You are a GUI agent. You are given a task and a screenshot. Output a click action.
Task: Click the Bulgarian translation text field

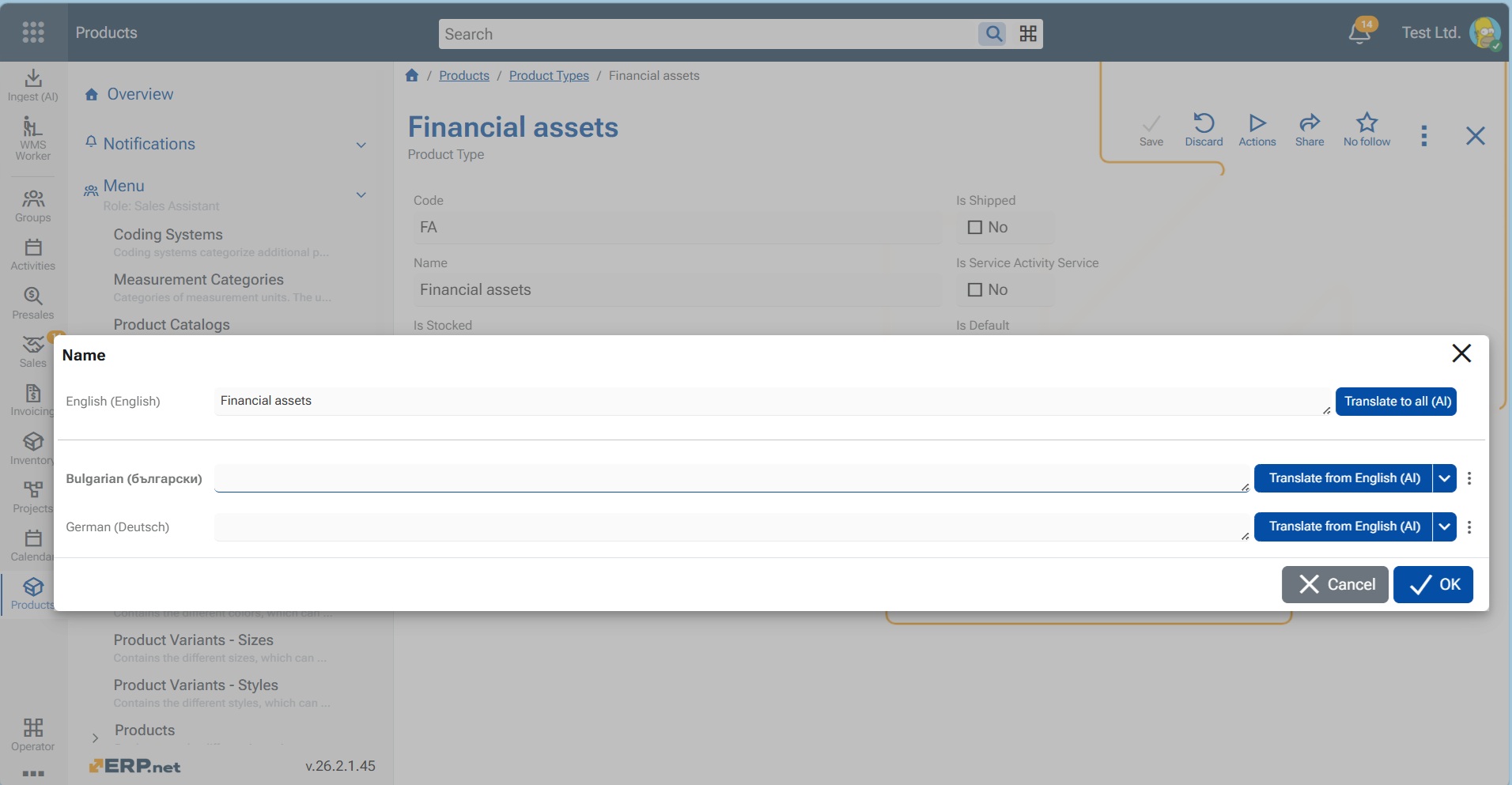pos(728,478)
